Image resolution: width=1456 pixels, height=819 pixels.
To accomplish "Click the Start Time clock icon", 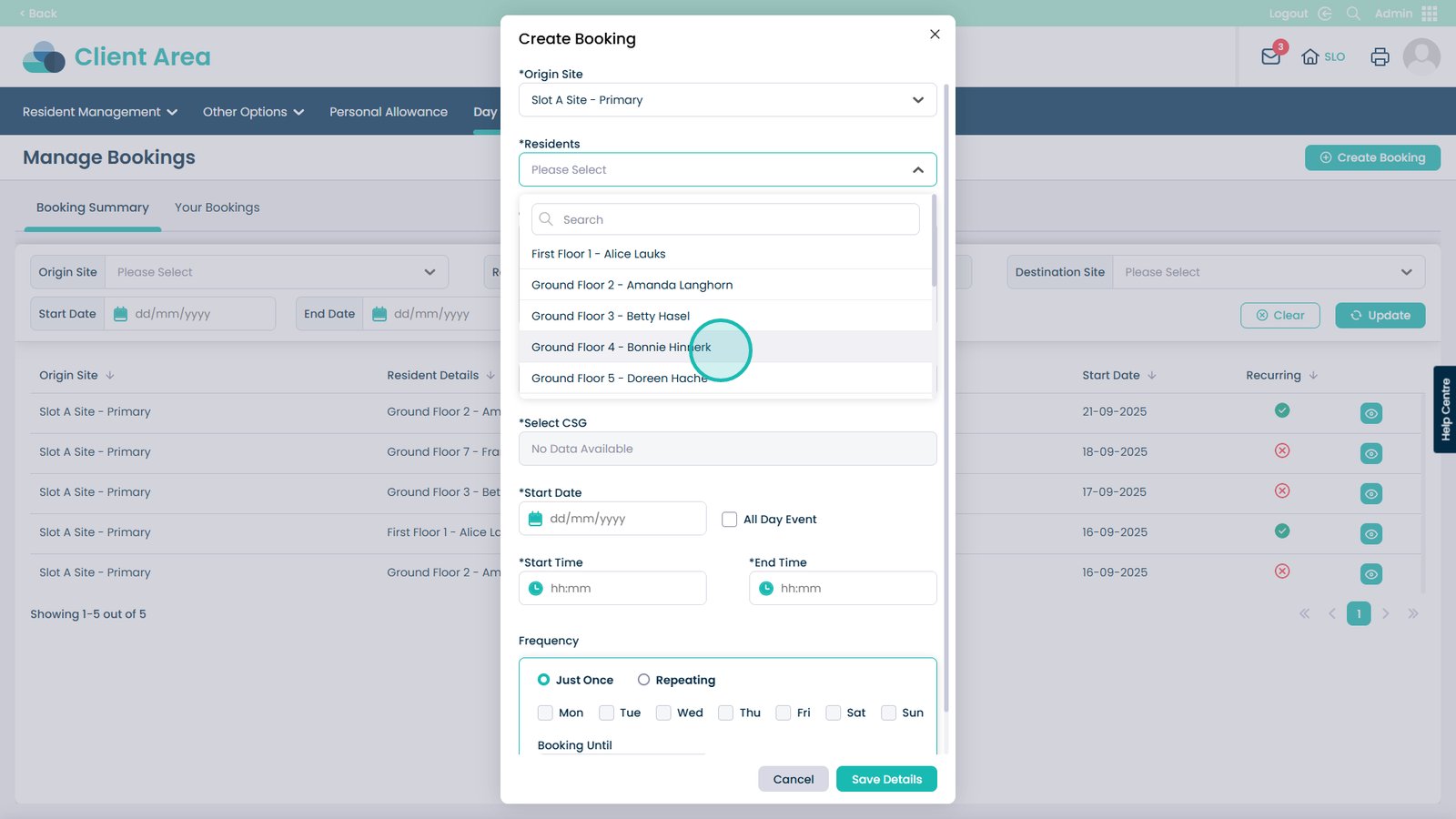I will coord(536,589).
